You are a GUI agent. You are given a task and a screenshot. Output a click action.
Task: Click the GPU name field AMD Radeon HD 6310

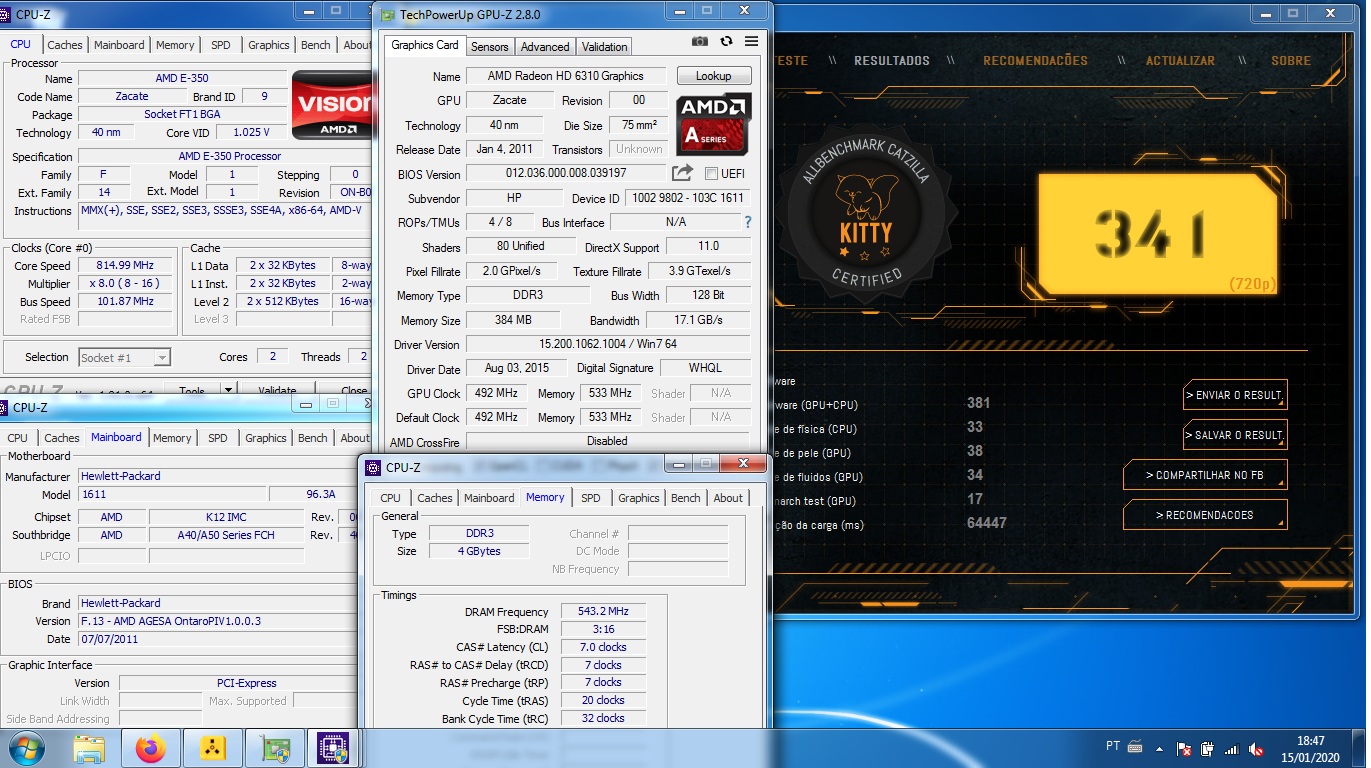(x=565, y=76)
